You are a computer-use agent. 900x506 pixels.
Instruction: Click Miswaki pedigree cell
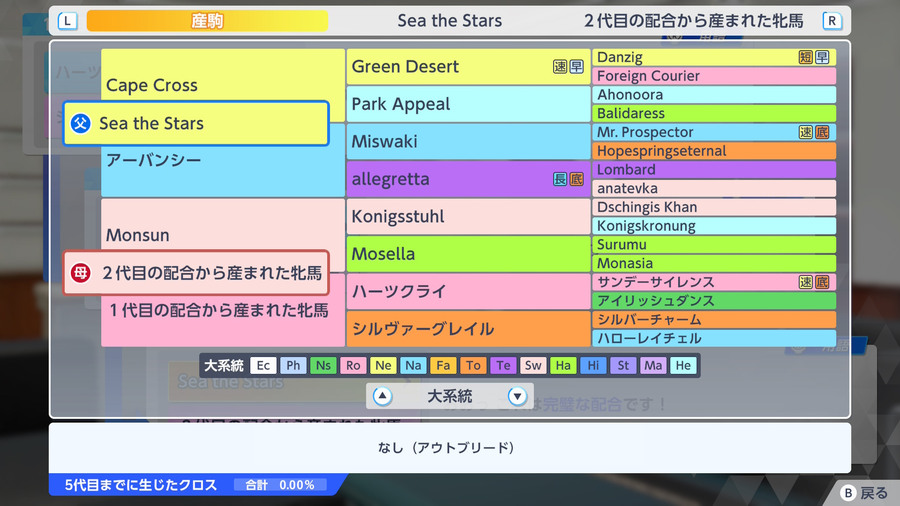(x=468, y=141)
